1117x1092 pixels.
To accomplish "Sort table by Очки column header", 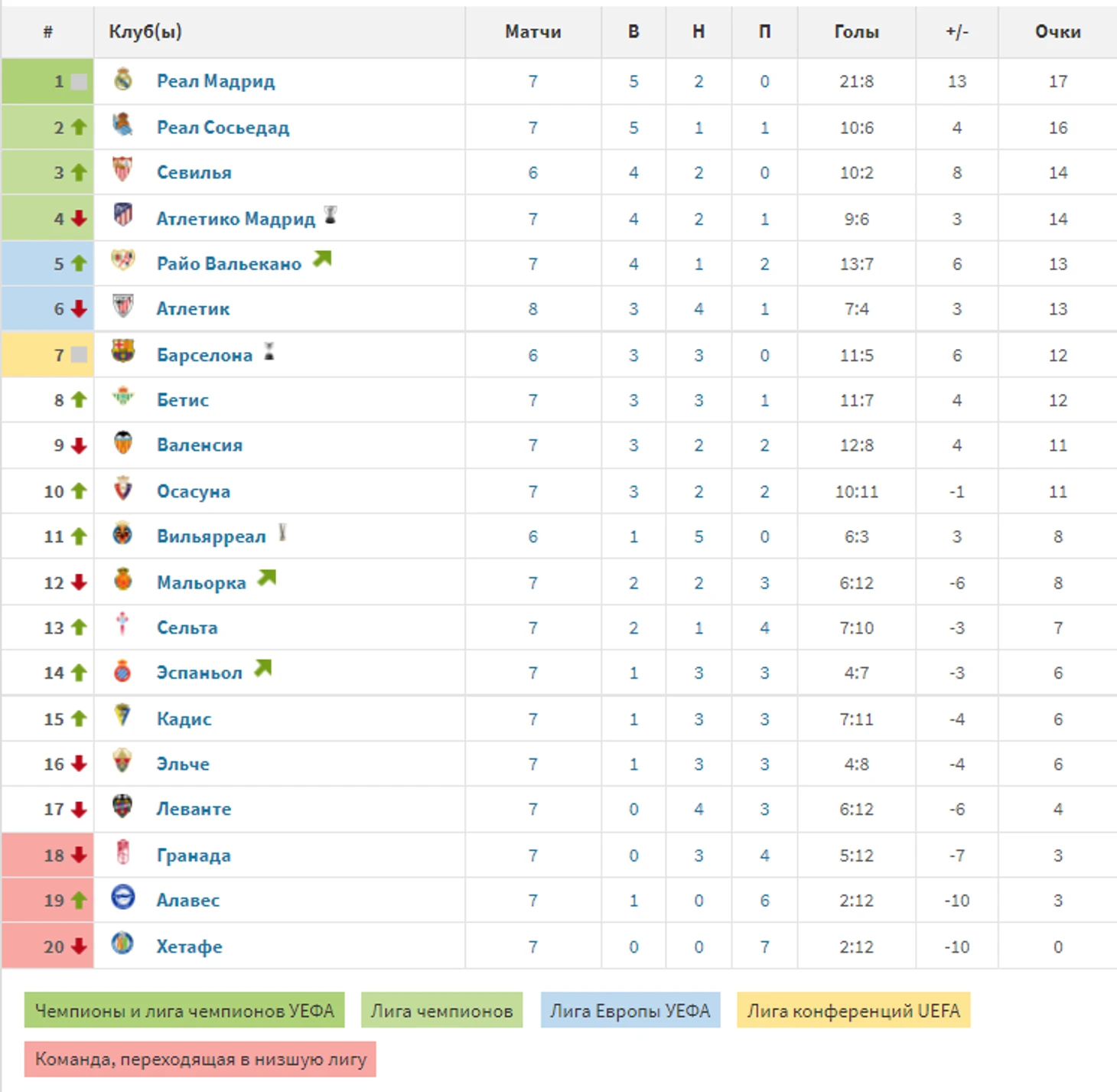I will tap(1057, 31).
